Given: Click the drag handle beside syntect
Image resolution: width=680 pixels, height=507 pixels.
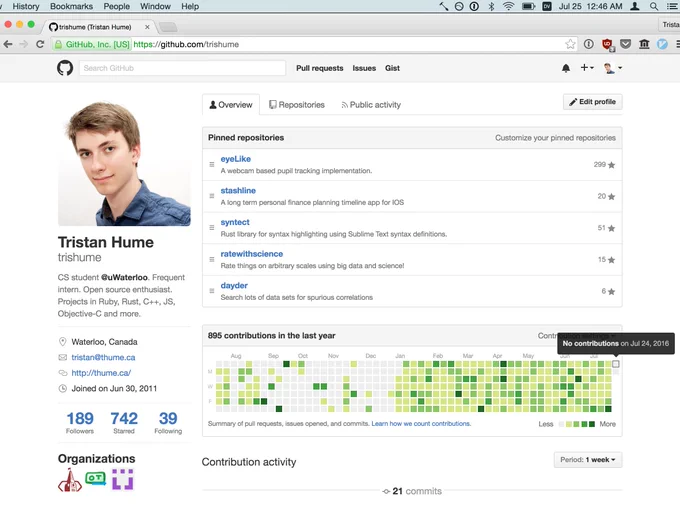Looking at the screenshot, I should pos(212,228).
